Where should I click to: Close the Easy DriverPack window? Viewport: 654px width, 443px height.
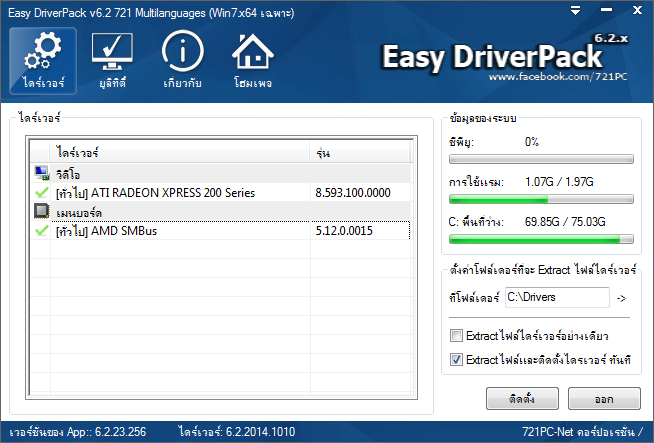[637, 10]
